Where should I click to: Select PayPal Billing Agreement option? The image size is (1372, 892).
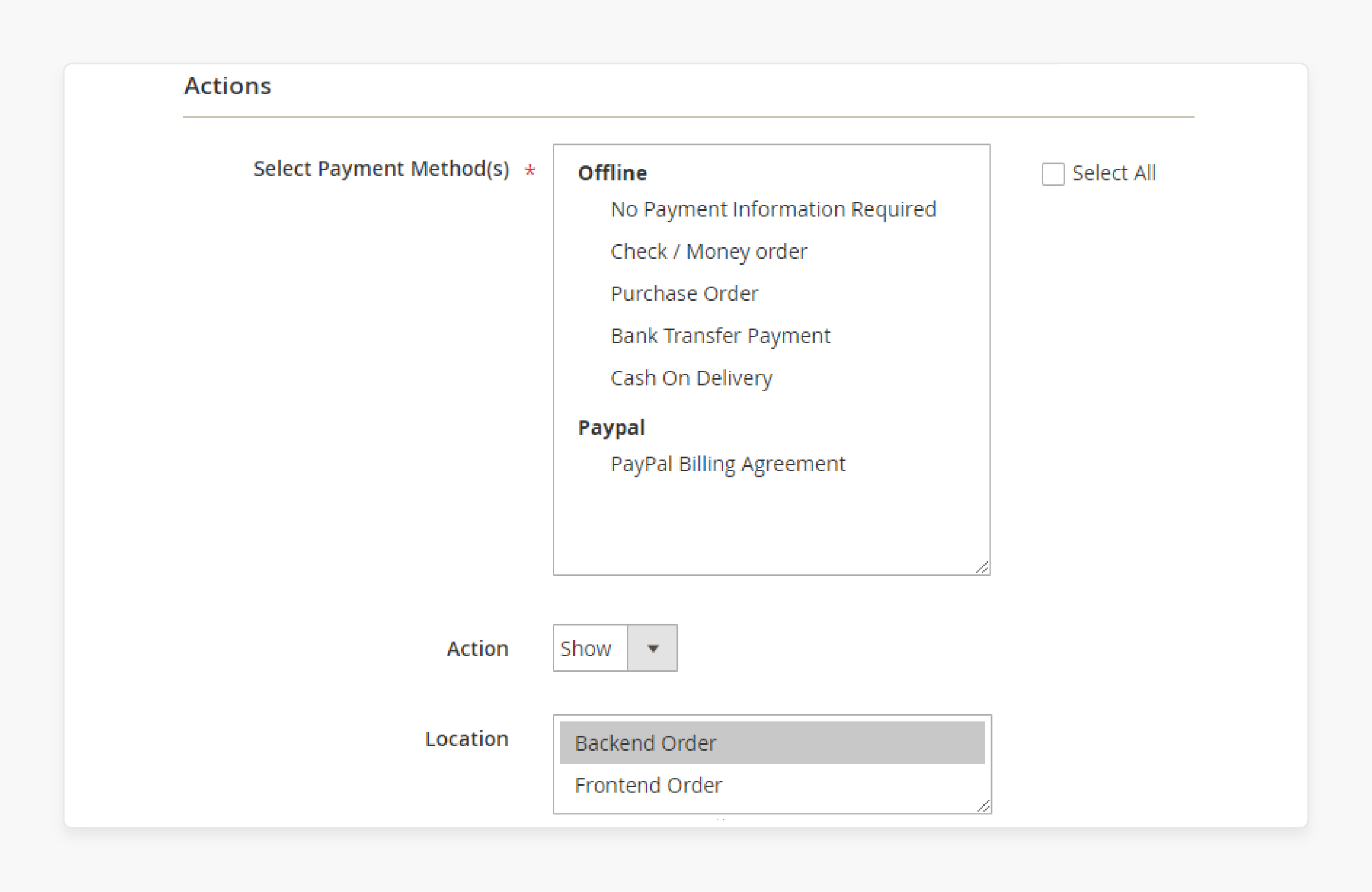pyautogui.click(x=728, y=464)
